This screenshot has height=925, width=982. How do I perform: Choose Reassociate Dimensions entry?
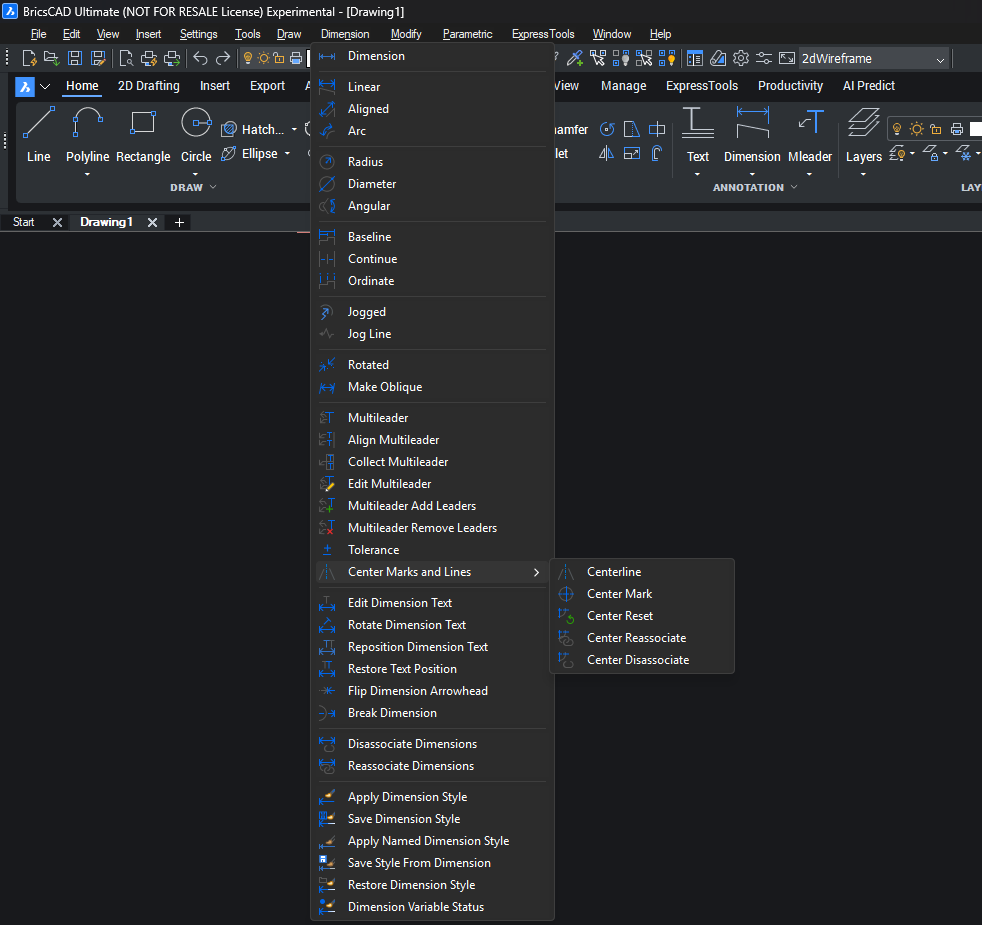(432, 766)
